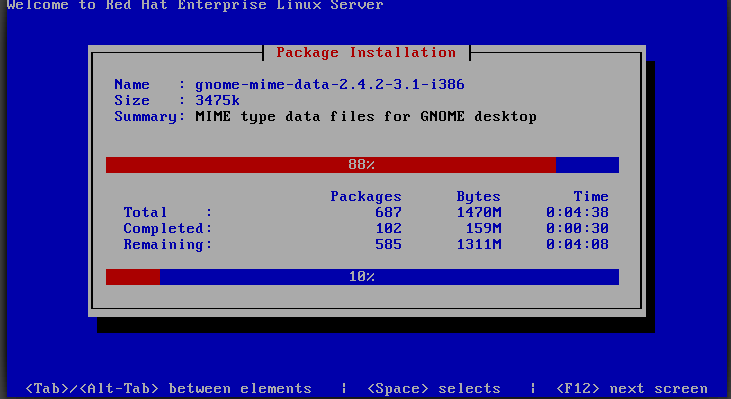The image size is (731, 399).
Task: Click total time value 0:04:38
Action: click(577, 213)
